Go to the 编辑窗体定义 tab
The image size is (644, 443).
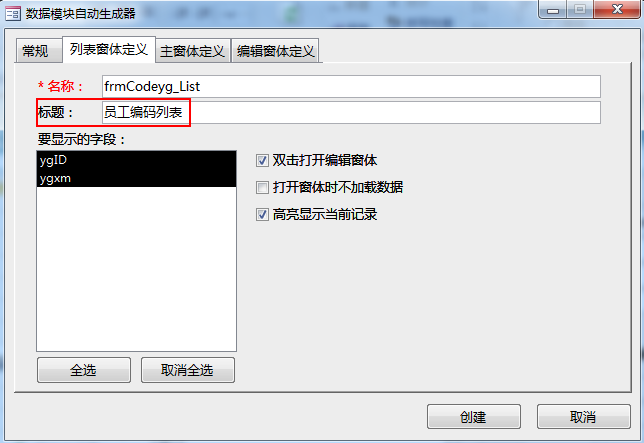[x=276, y=51]
